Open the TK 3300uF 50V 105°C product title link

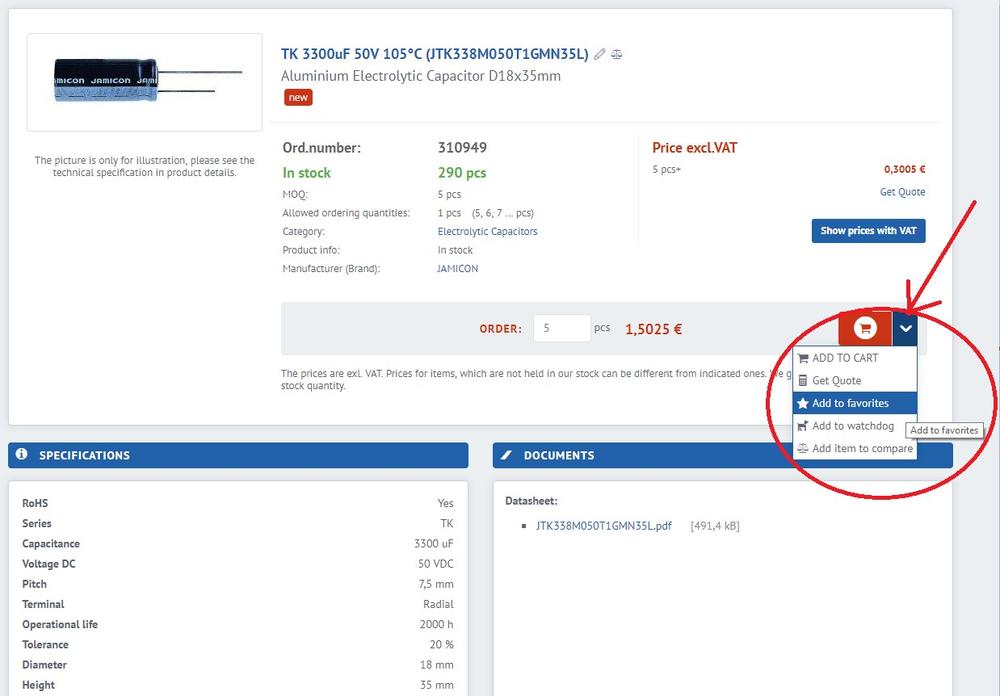tap(434, 54)
